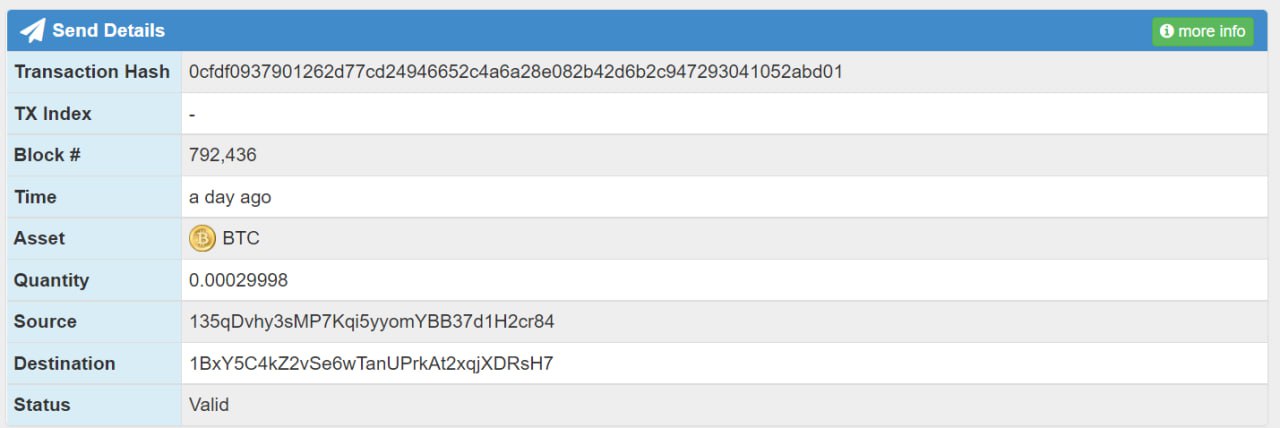Click the 'a day ago' time value

point(230,197)
